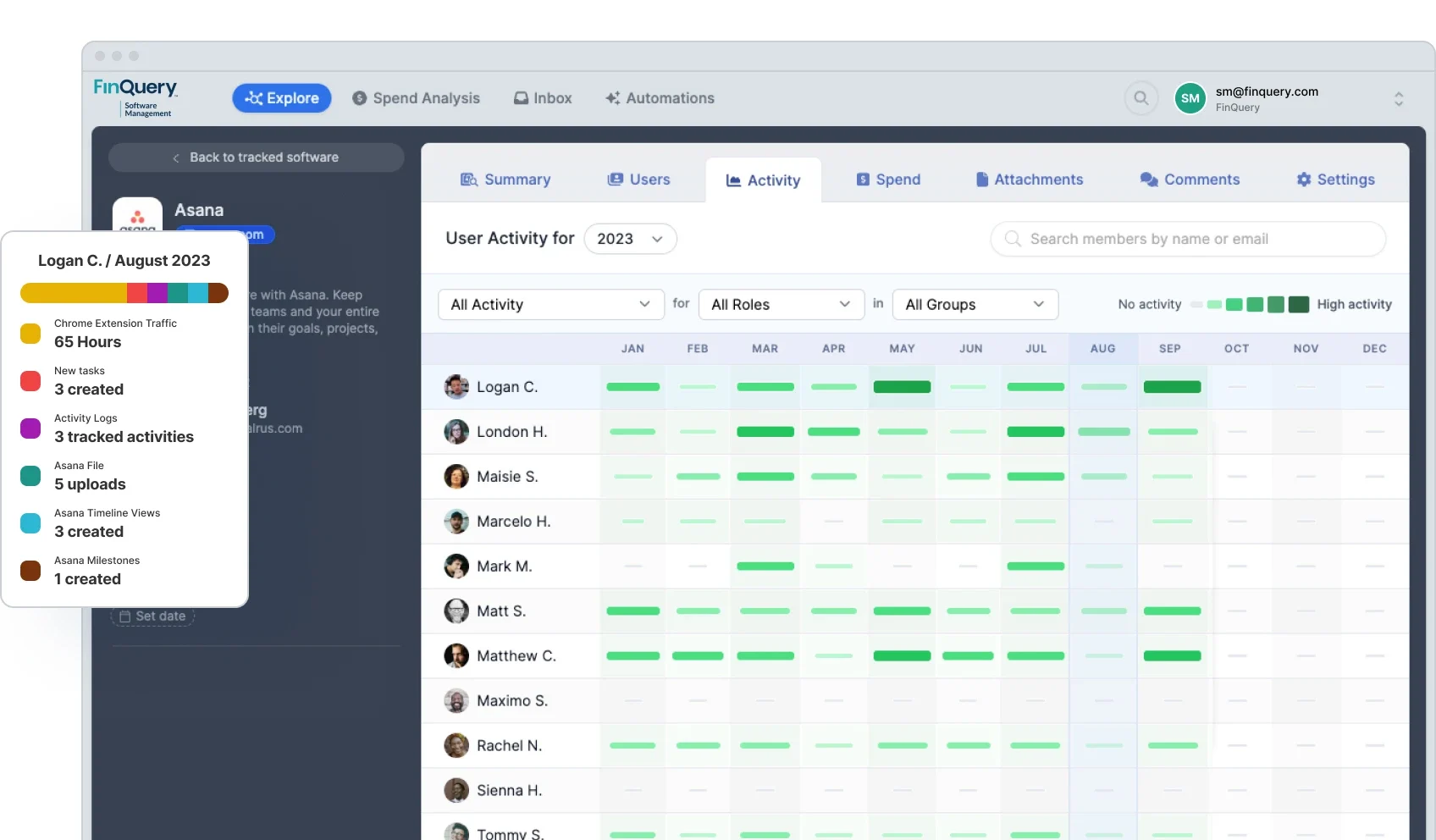Click the darkest High activity legend swatch
The height and width of the screenshot is (840, 1436).
(1299, 305)
